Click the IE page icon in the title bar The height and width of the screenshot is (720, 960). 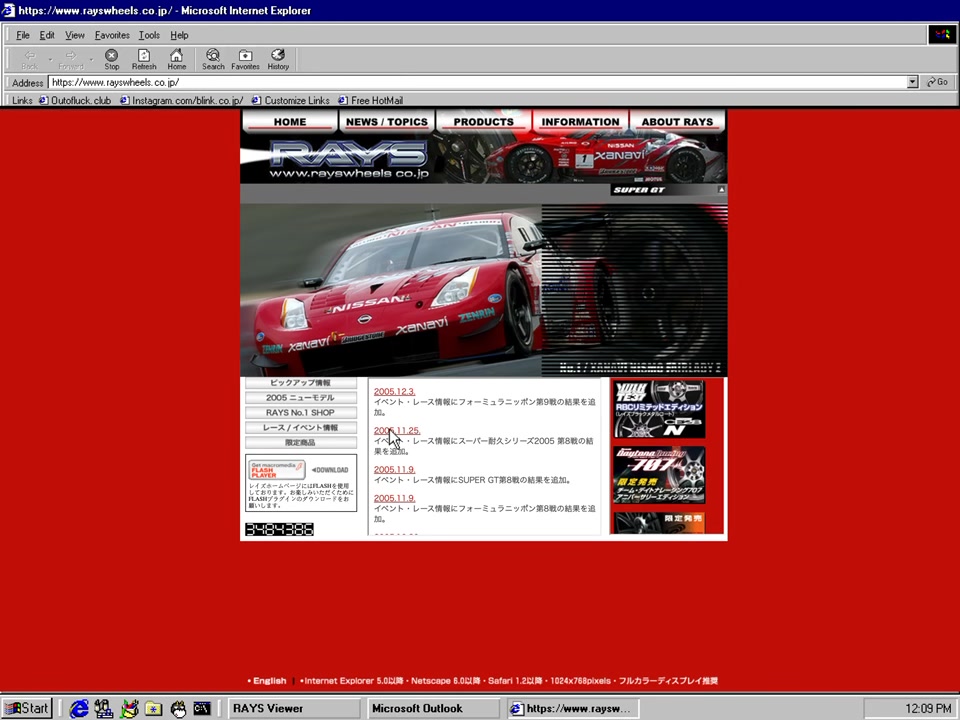point(9,10)
